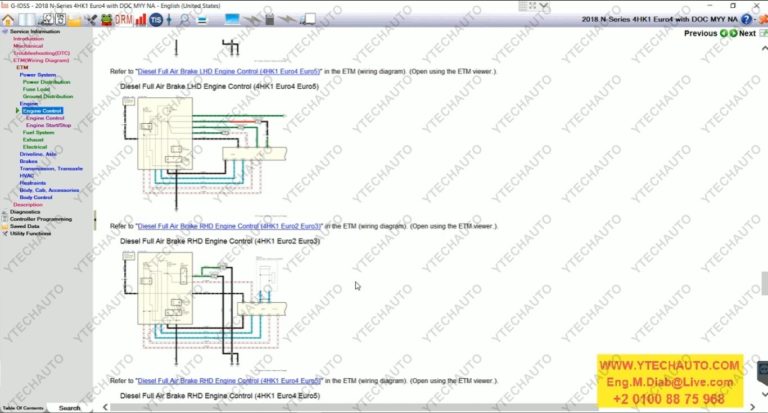Image resolution: width=768 pixels, height=413 pixels.
Task: Click the battery icon in toolbar
Action: [269, 20]
